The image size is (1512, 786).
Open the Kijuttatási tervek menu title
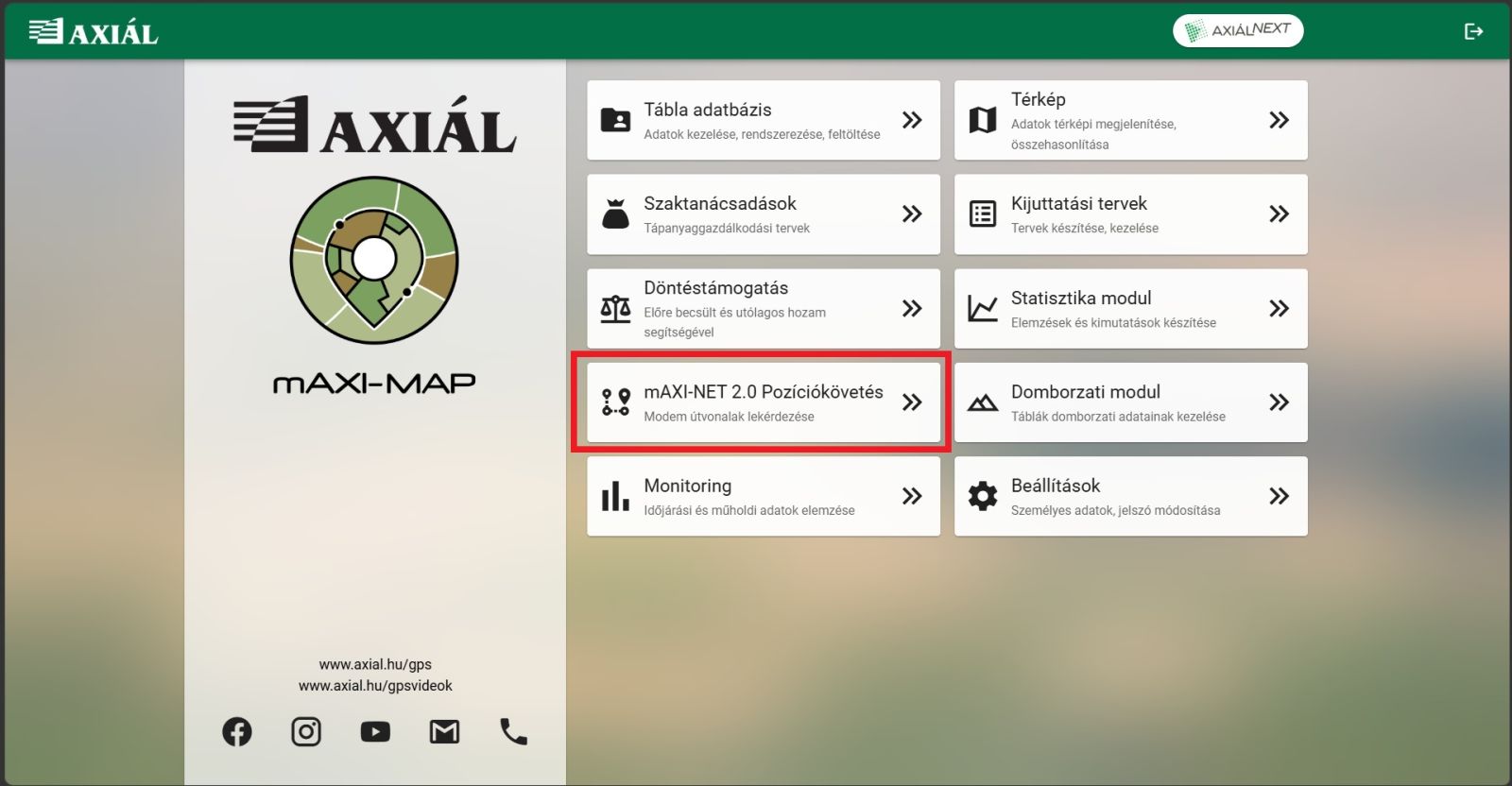pos(1079,203)
